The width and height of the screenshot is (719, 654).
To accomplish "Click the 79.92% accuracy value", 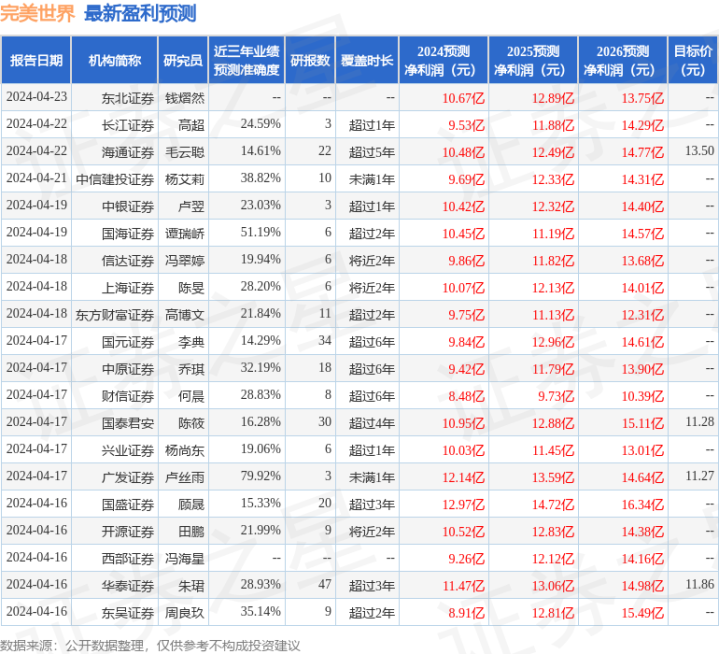I will tap(260, 476).
